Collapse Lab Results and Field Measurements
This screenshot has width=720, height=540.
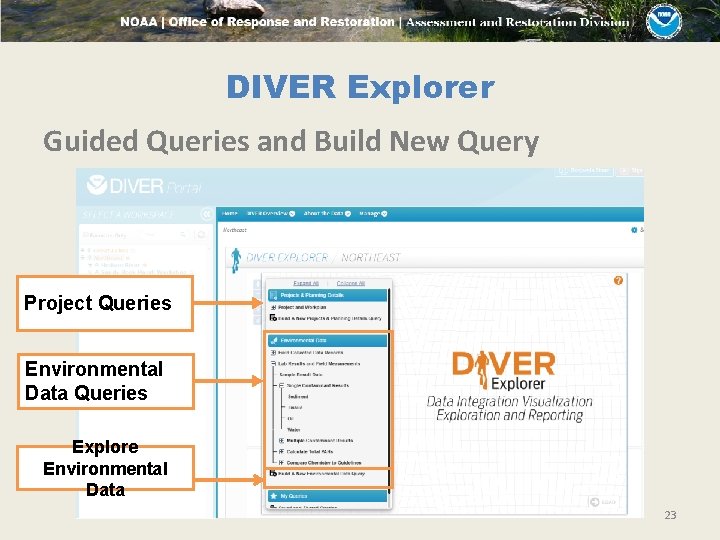pos(273,364)
